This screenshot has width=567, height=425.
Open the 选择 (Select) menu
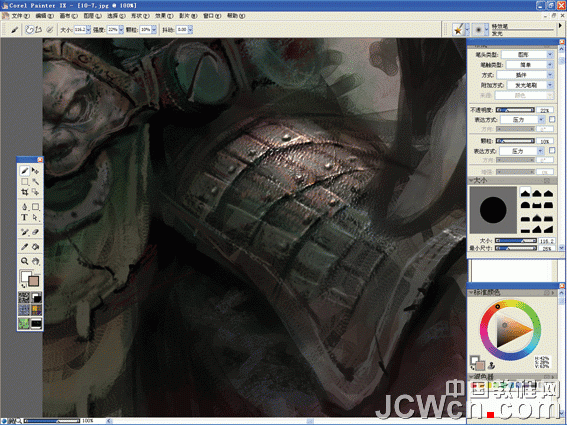116,16
